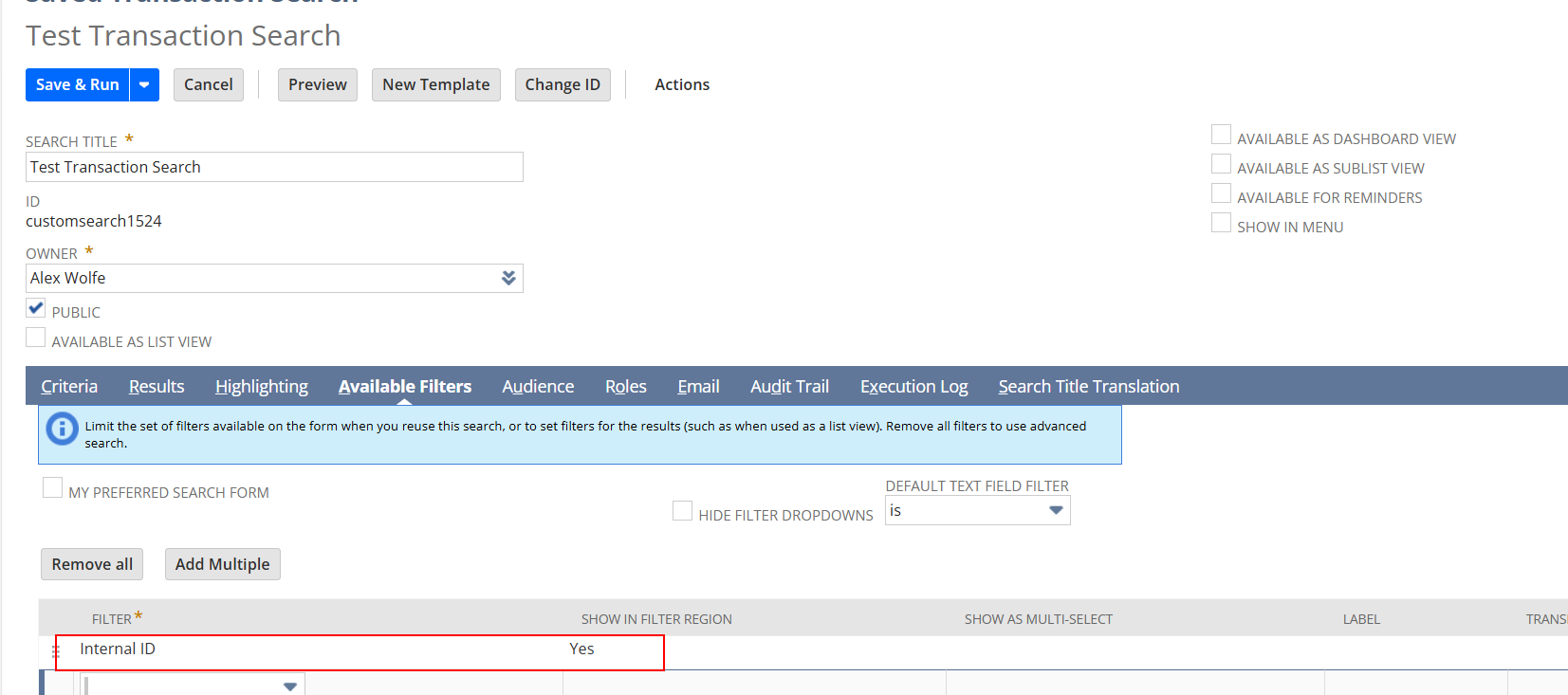
Task: Click the drag handle beside Internal ID row
Action: pos(55,651)
